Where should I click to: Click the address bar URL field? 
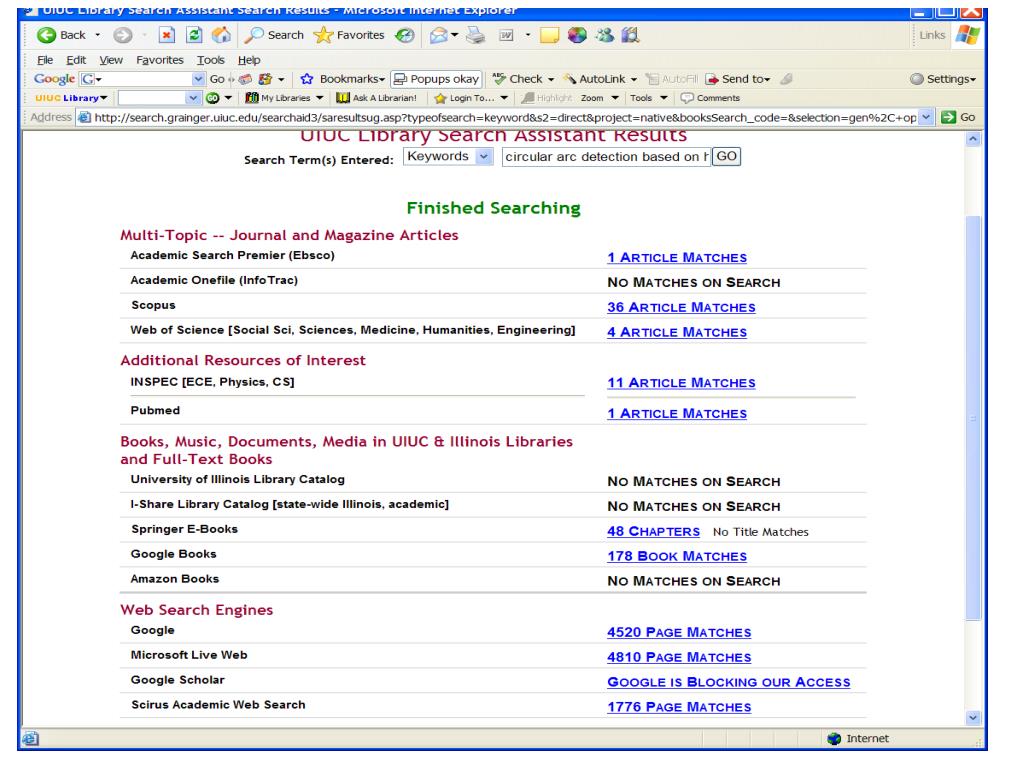tap(505, 118)
